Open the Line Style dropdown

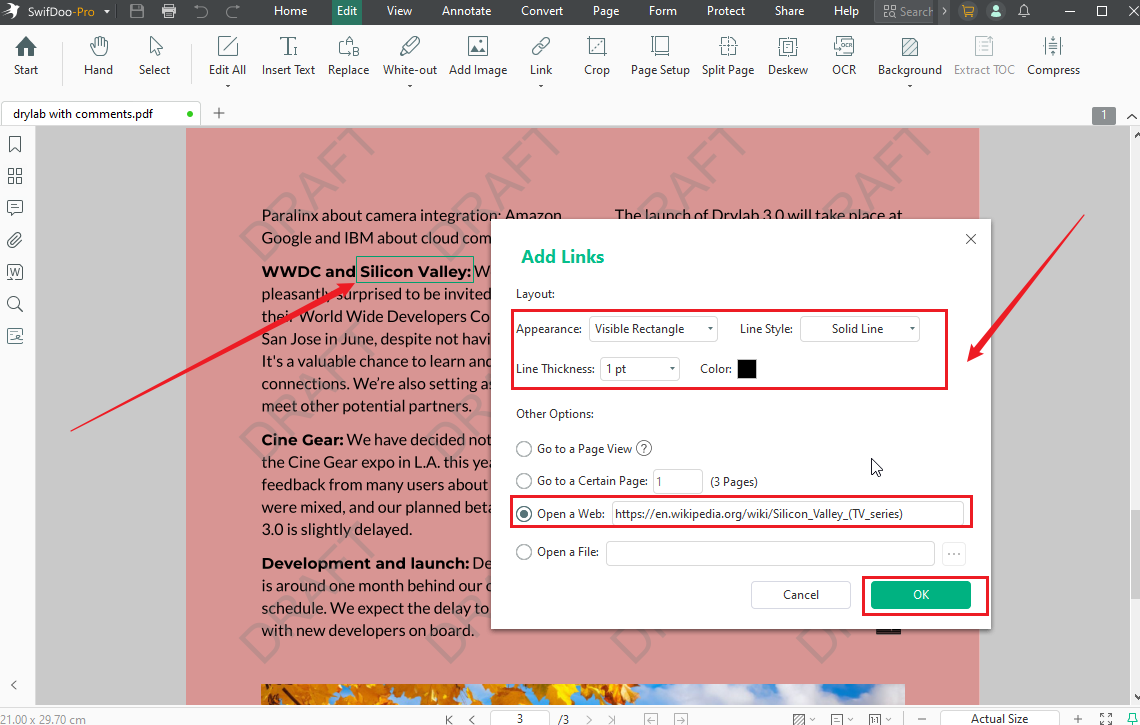[859, 329]
